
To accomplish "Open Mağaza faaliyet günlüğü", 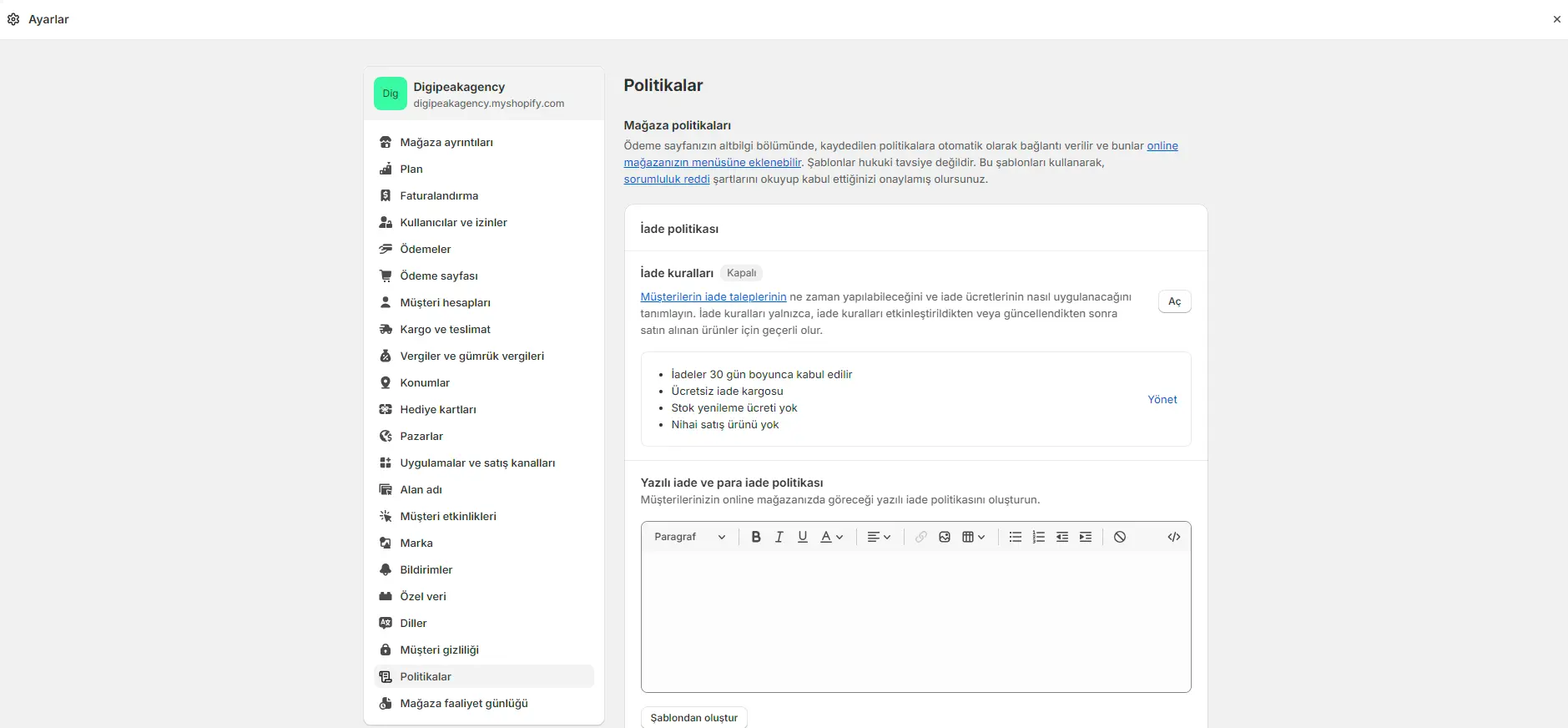I will [x=484, y=703].
